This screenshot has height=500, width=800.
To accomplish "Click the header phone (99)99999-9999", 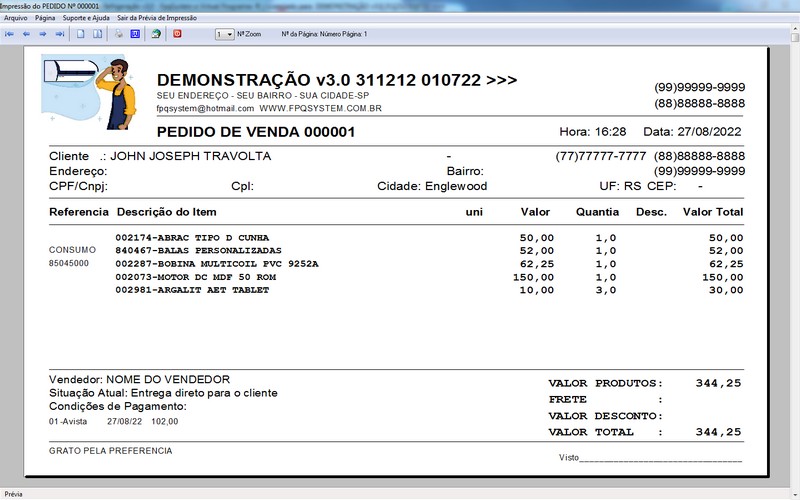I will click(699, 87).
